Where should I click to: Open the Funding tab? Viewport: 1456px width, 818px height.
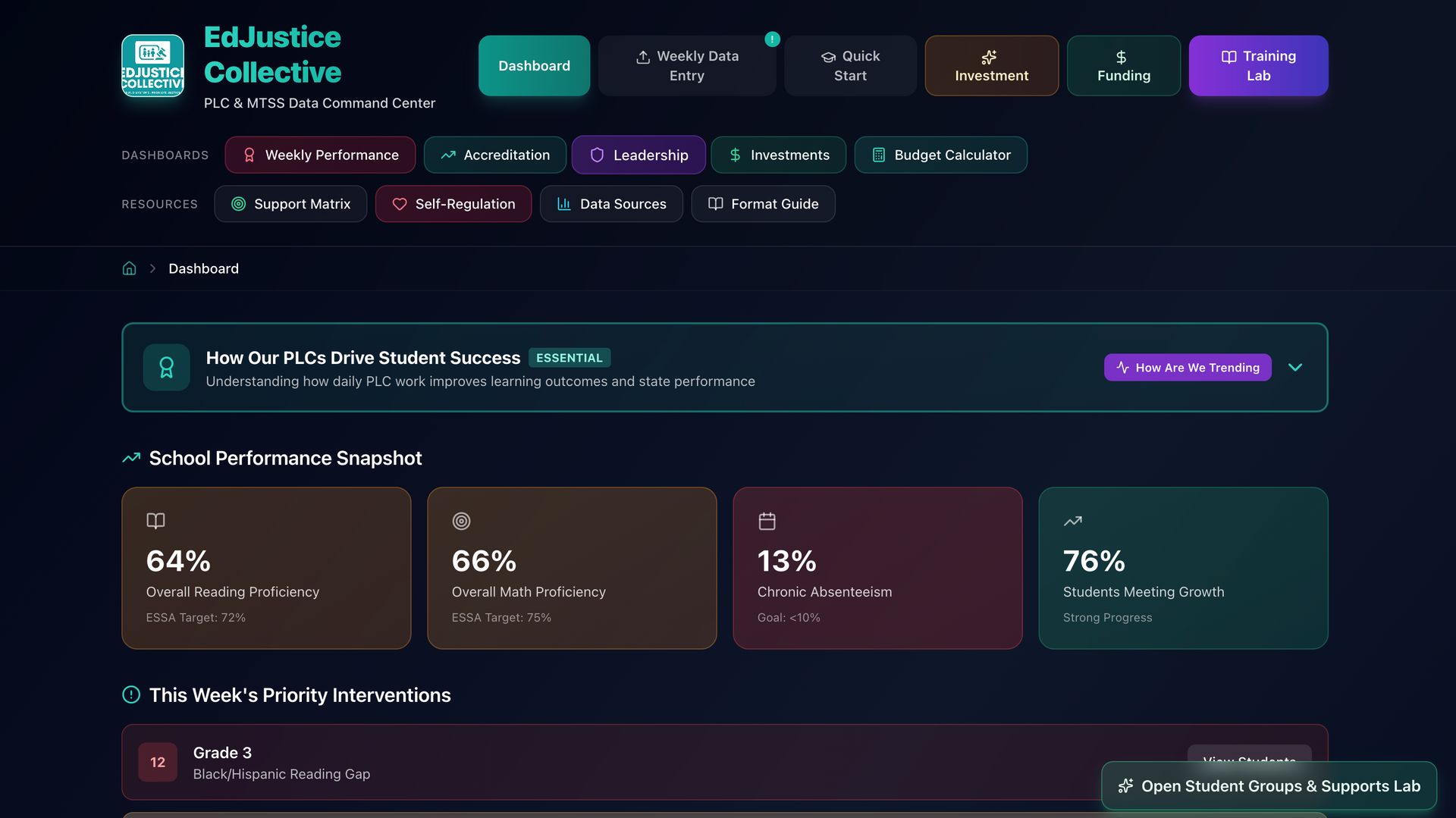click(1123, 66)
